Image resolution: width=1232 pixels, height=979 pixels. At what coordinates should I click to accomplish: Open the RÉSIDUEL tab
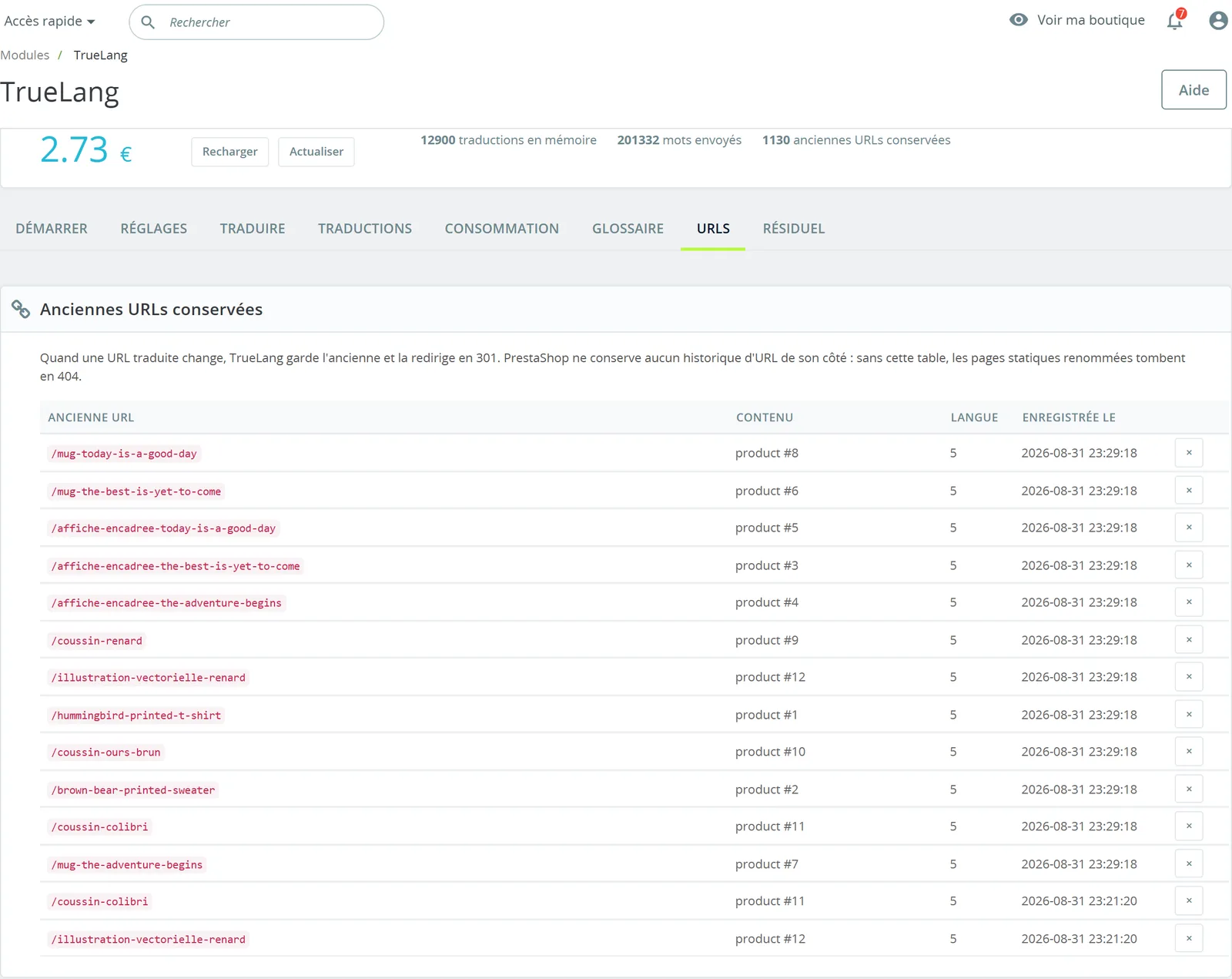point(794,229)
